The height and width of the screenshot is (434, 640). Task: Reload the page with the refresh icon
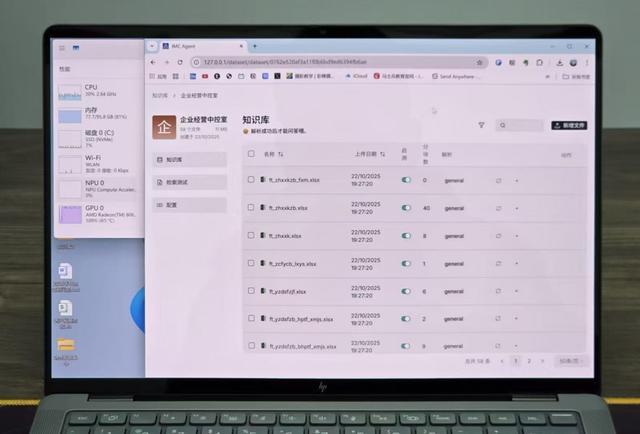click(180, 62)
